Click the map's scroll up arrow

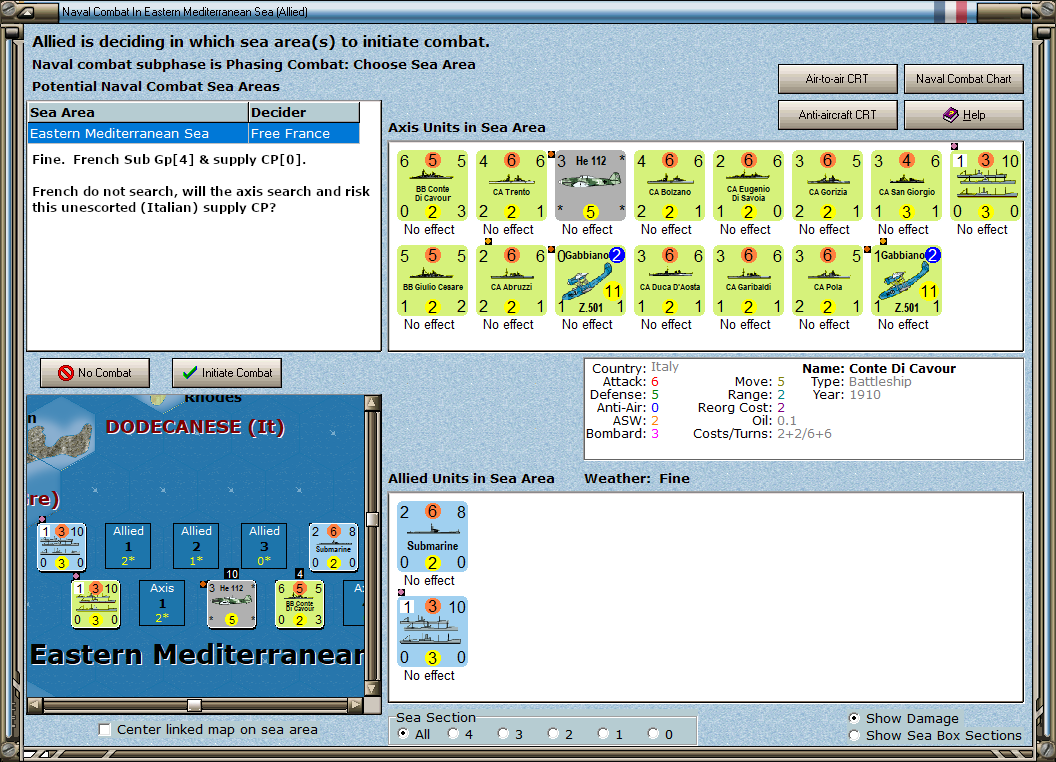pyautogui.click(x=372, y=403)
